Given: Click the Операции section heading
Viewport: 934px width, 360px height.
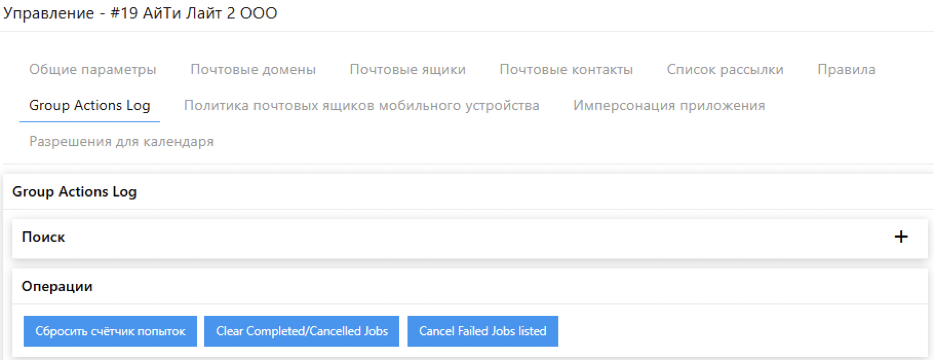Looking at the screenshot, I should click(x=57, y=286).
